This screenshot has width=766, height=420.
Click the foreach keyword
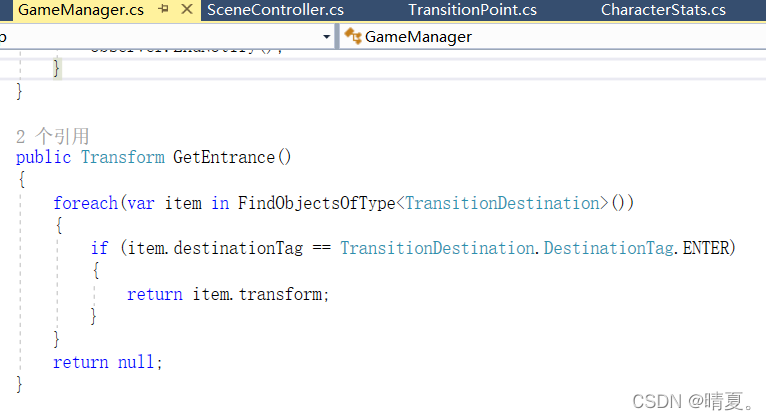[85, 203]
